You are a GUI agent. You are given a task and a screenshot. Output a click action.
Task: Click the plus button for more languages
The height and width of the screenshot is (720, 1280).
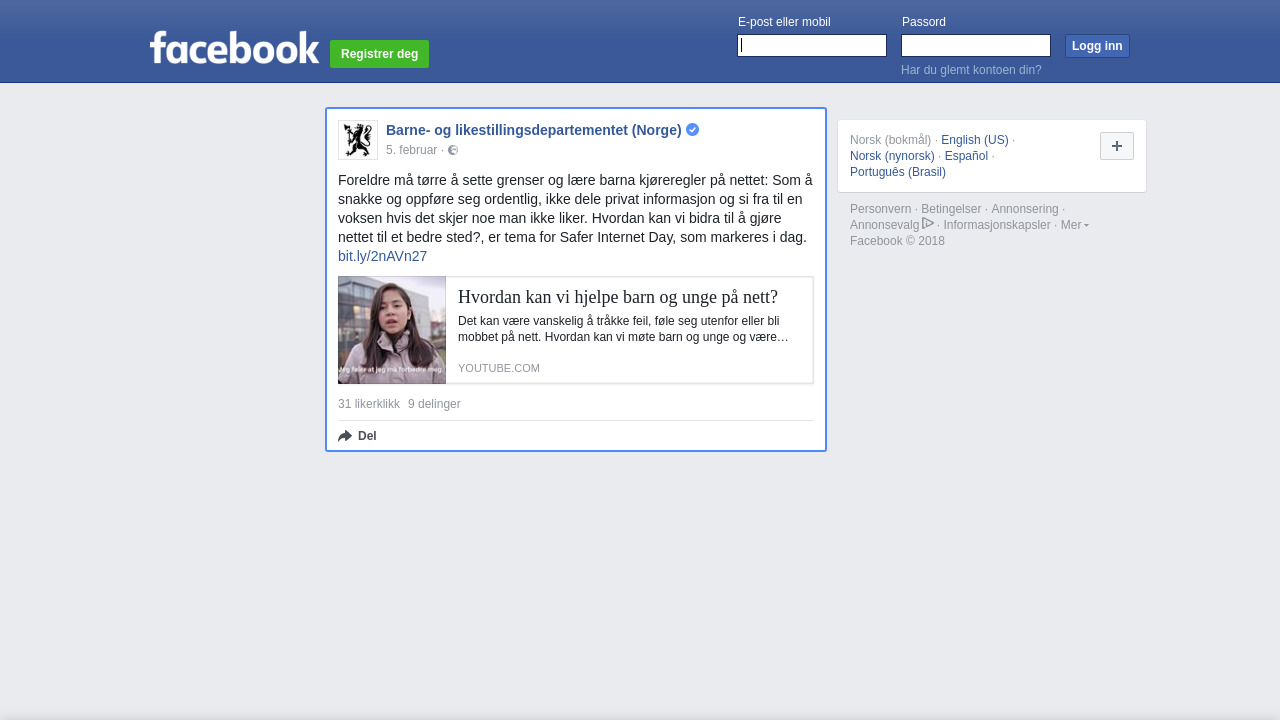[1116, 146]
